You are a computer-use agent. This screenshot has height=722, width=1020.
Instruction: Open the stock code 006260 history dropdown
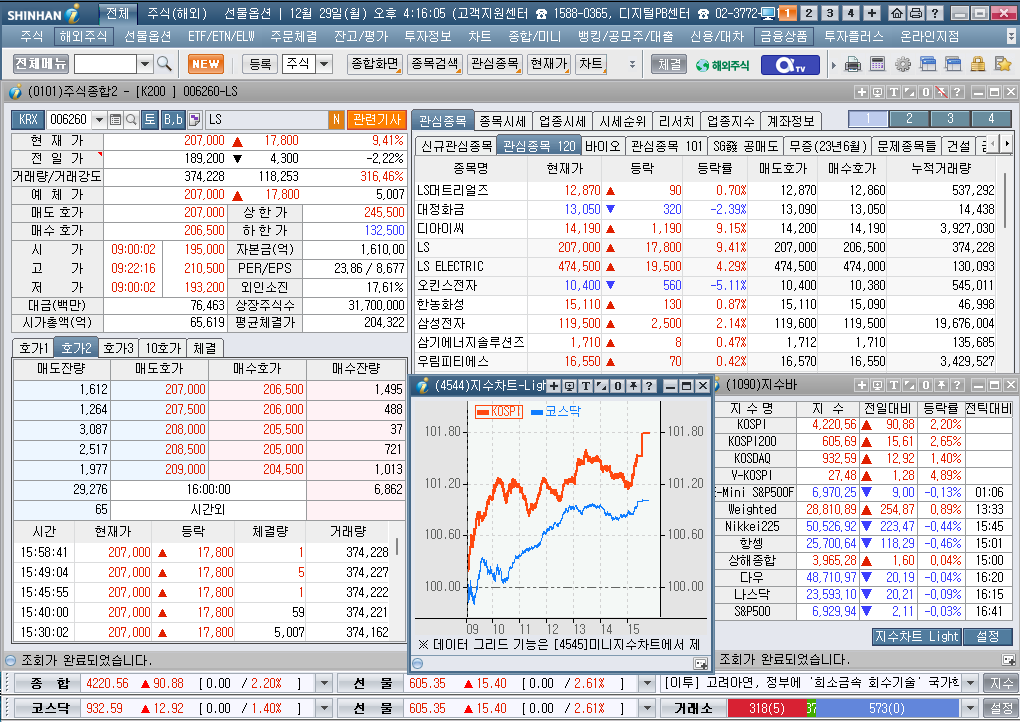click(99, 120)
